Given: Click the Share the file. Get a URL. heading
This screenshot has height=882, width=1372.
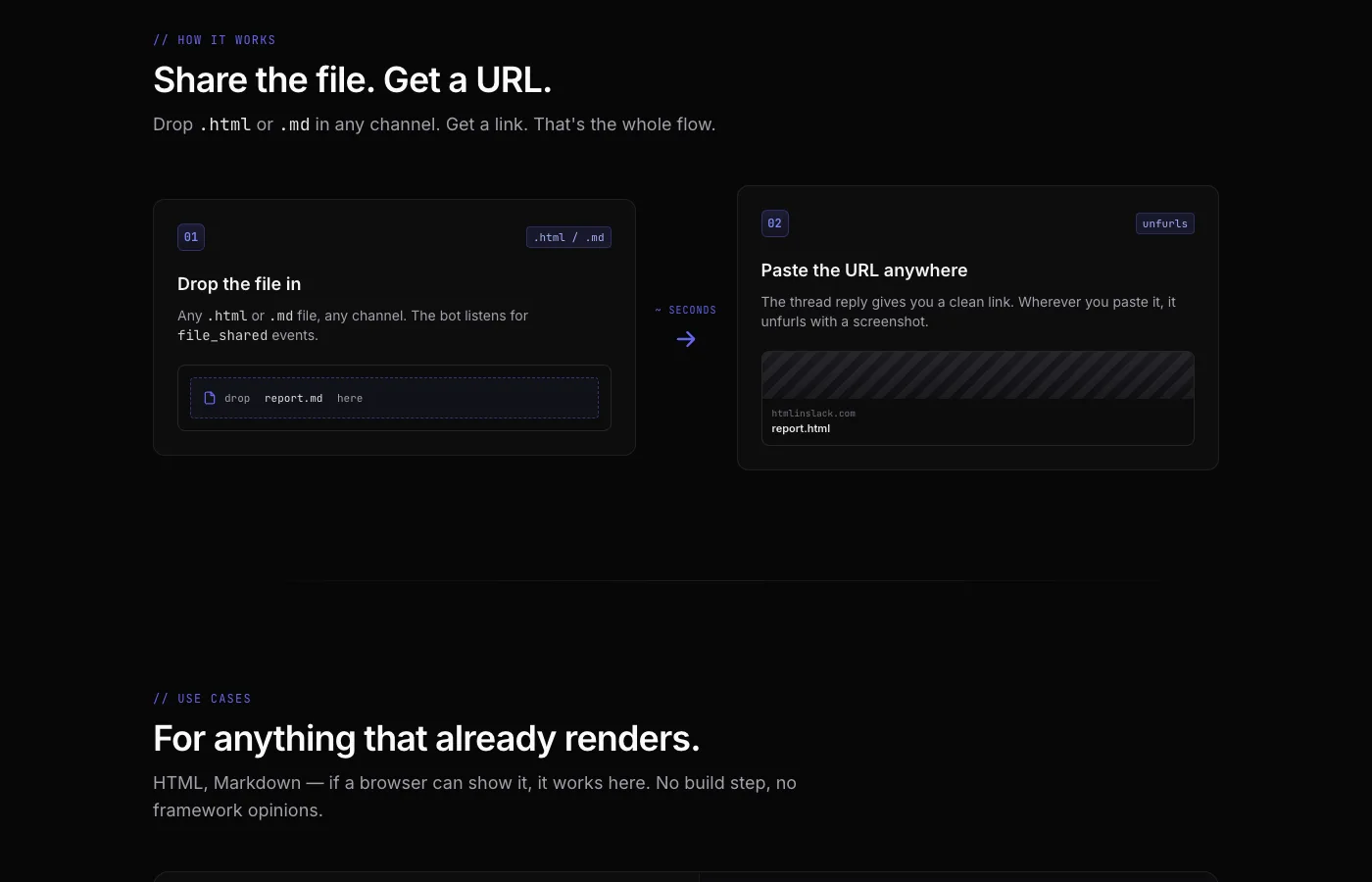Looking at the screenshot, I should click(x=353, y=80).
